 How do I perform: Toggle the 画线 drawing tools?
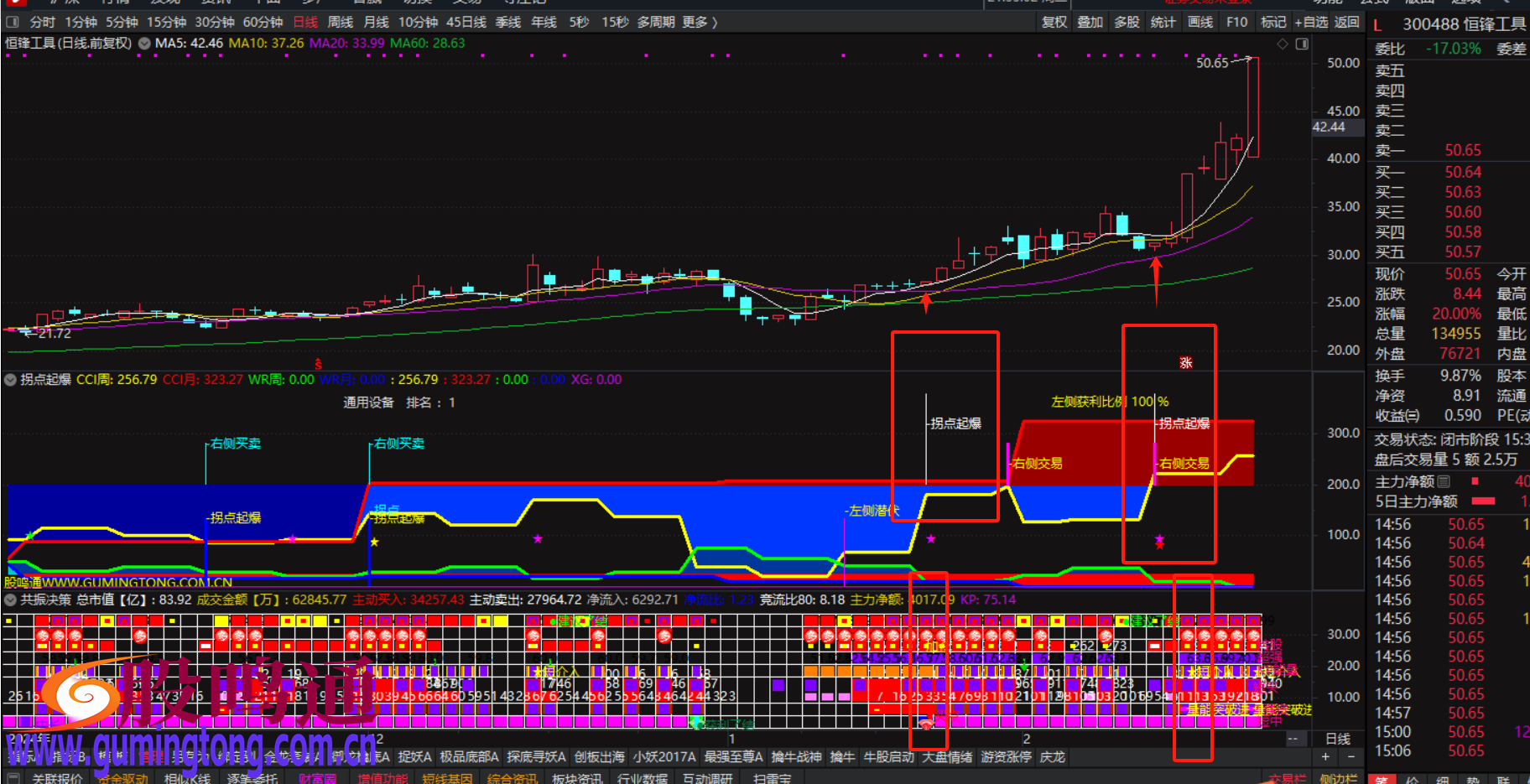pyautogui.click(x=1200, y=22)
